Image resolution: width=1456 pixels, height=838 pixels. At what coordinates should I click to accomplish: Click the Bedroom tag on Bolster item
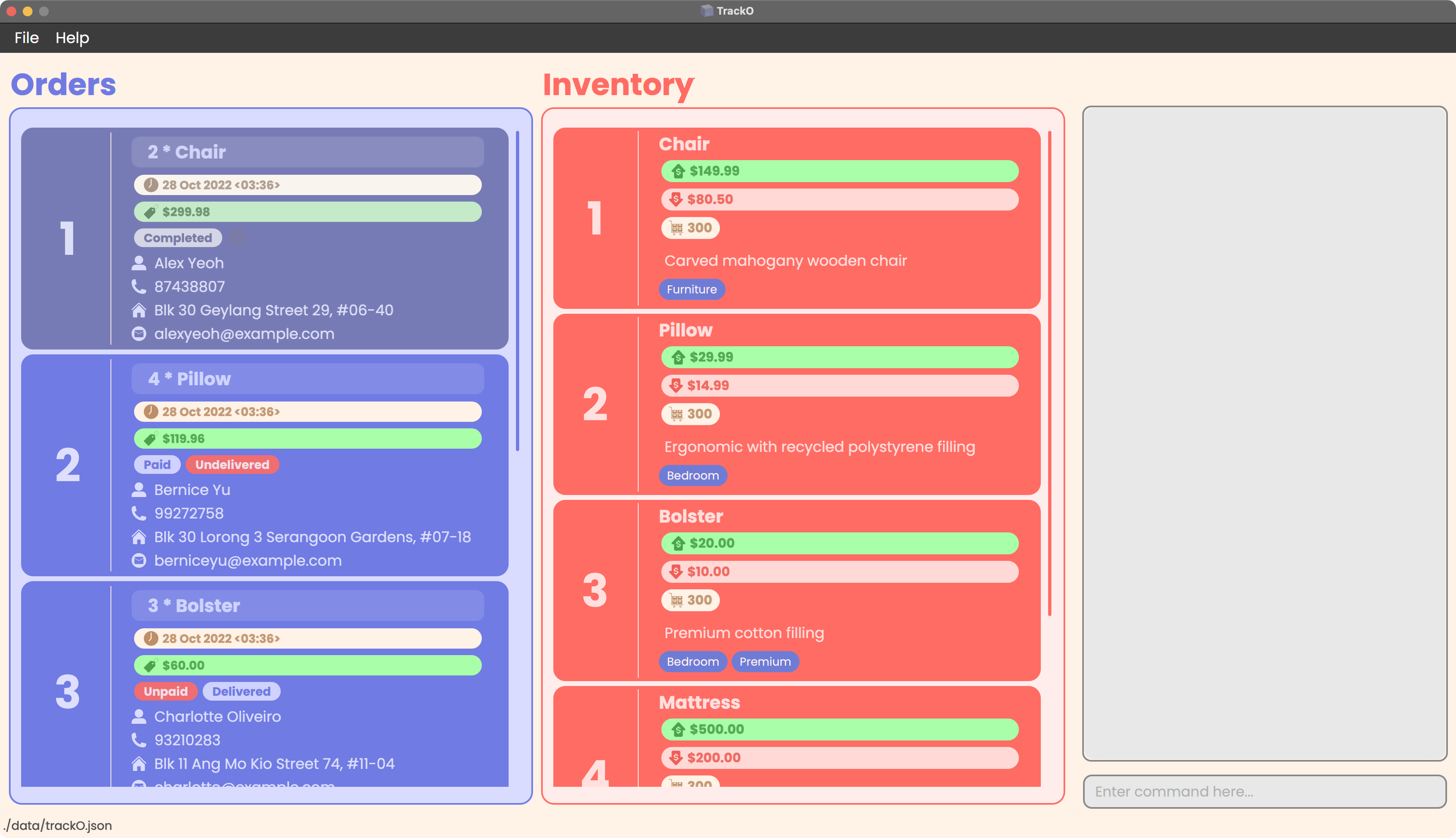(693, 662)
